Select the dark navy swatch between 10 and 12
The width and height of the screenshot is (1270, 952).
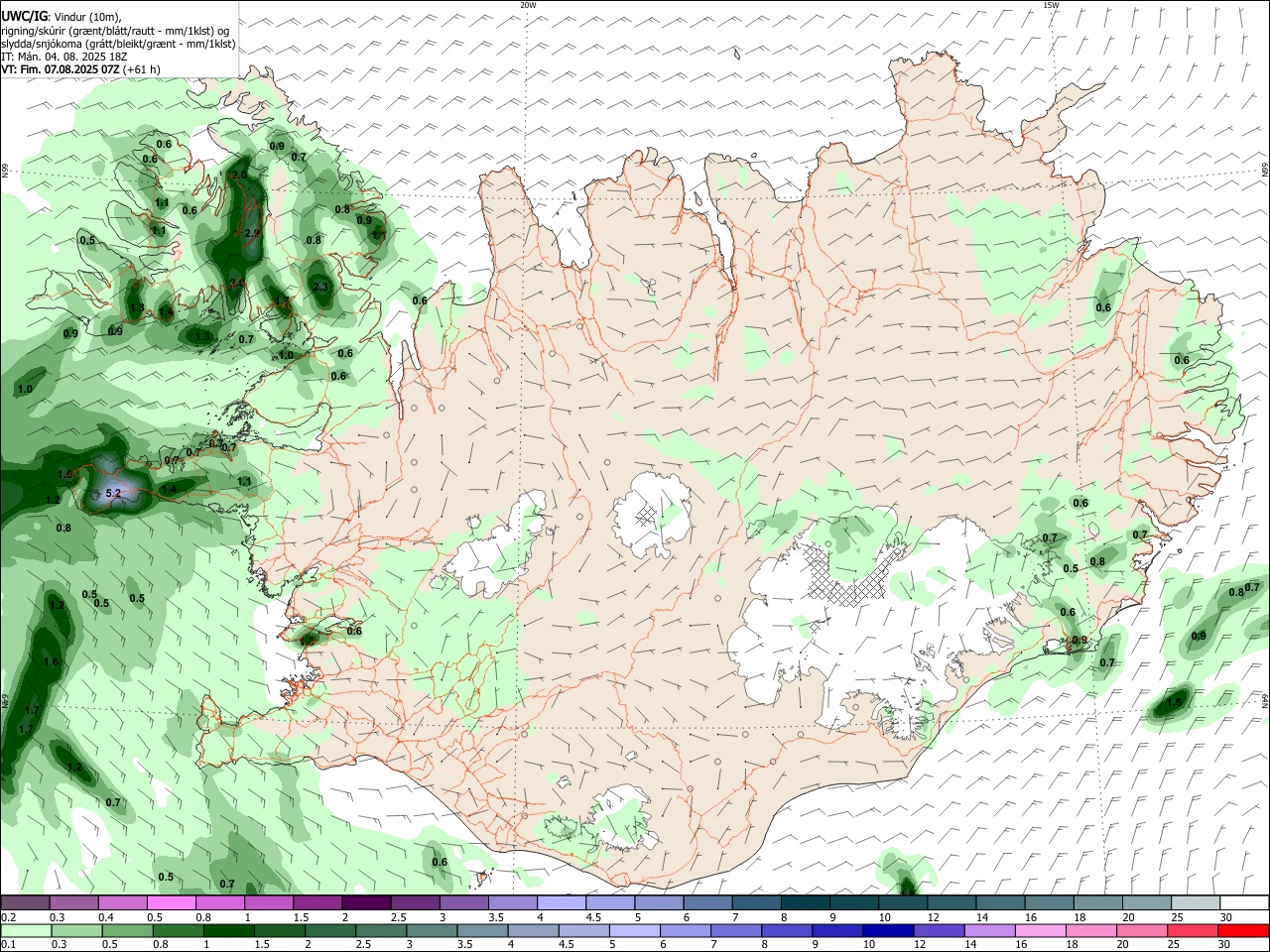(887, 930)
